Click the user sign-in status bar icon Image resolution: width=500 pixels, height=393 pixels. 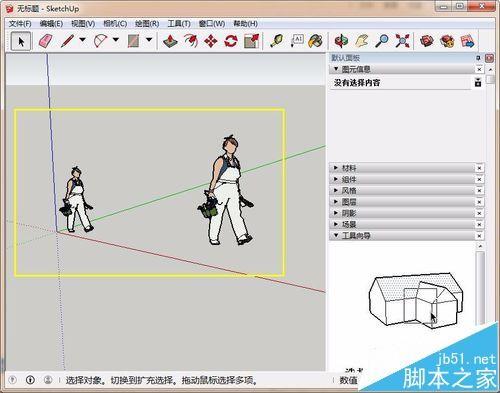point(48,380)
